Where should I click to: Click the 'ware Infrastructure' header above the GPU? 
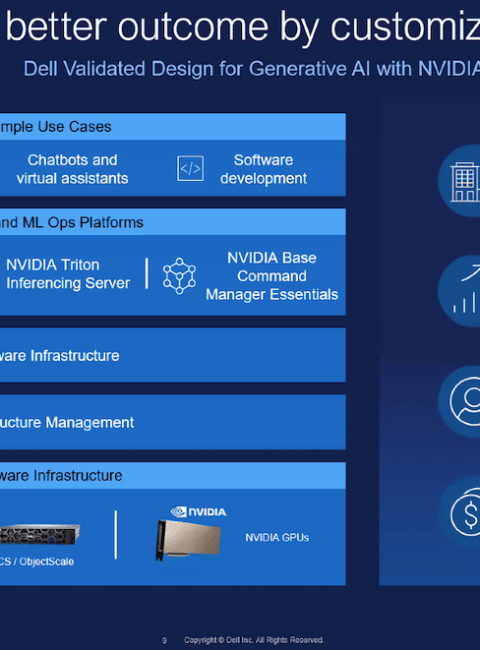pyautogui.click(x=173, y=475)
